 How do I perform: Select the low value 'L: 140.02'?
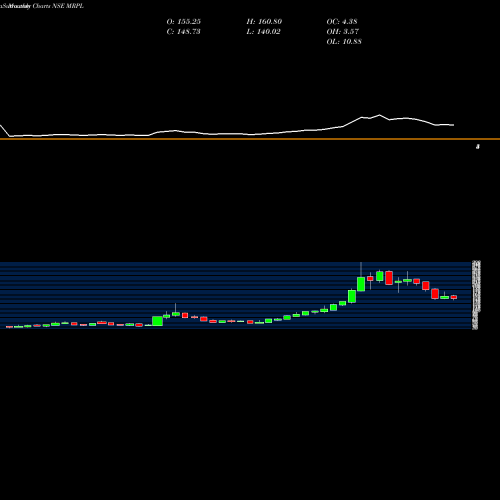pos(263,31)
